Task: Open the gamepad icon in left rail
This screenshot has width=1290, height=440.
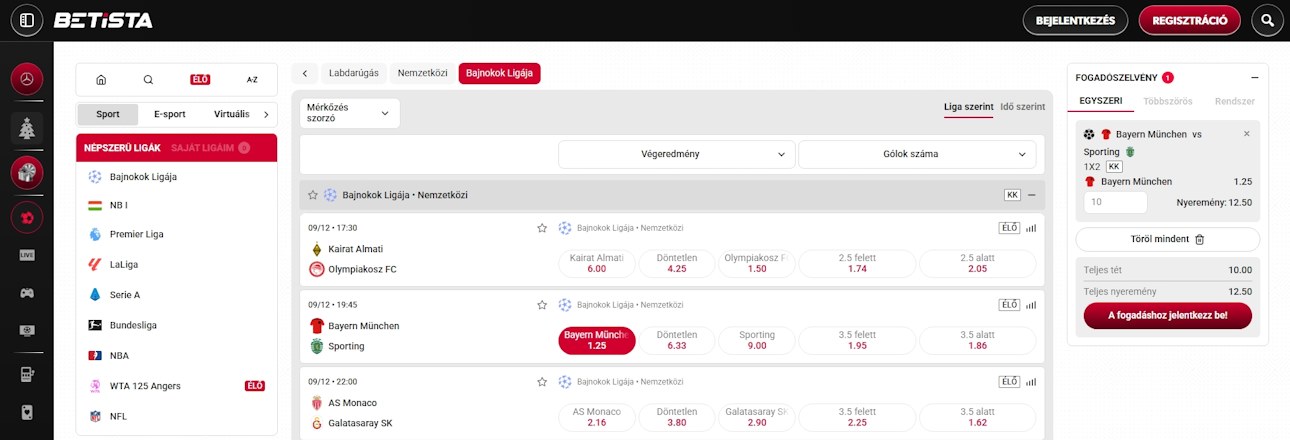Action: [27, 293]
